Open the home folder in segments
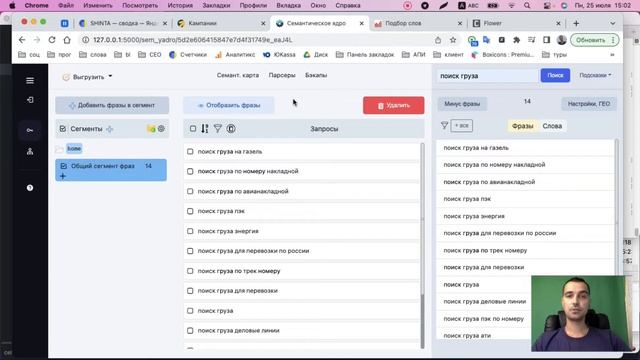Viewport: 640px width, 360px height. (74, 149)
